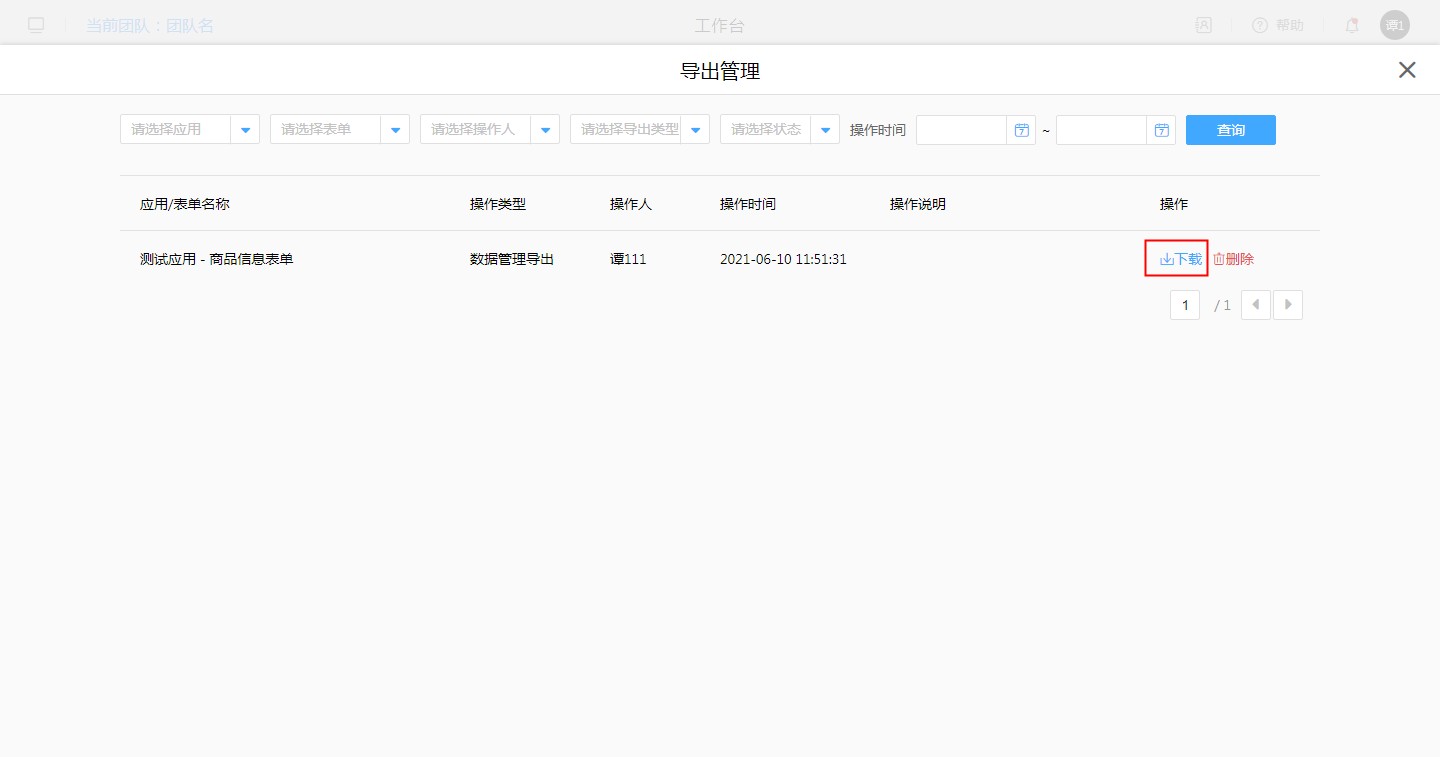The width and height of the screenshot is (1440, 757).
Task: Go to the previous page arrow
Action: click(1256, 305)
